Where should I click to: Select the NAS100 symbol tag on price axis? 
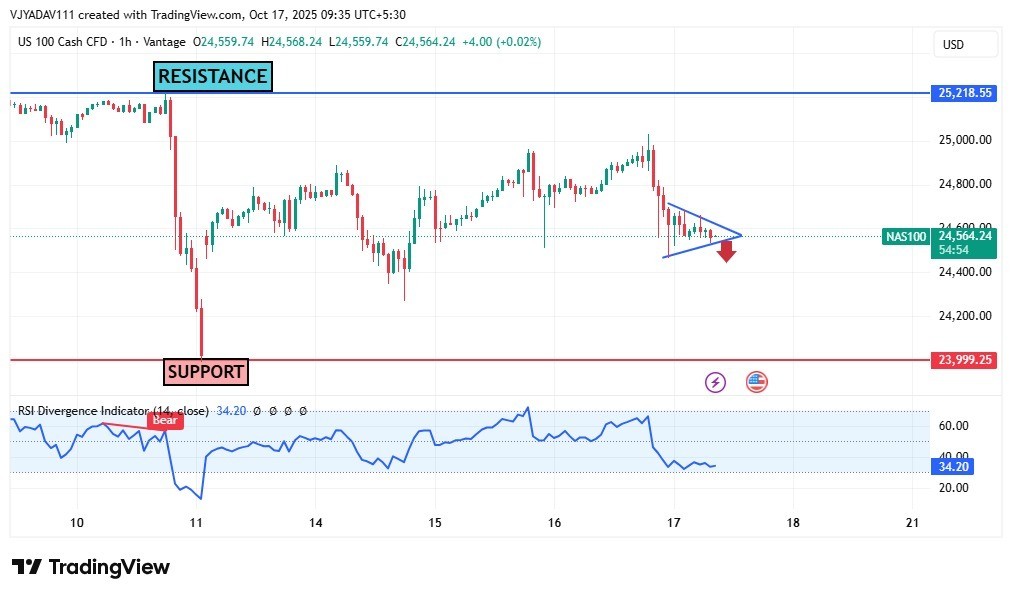pyautogui.click(x=906, y=237)
